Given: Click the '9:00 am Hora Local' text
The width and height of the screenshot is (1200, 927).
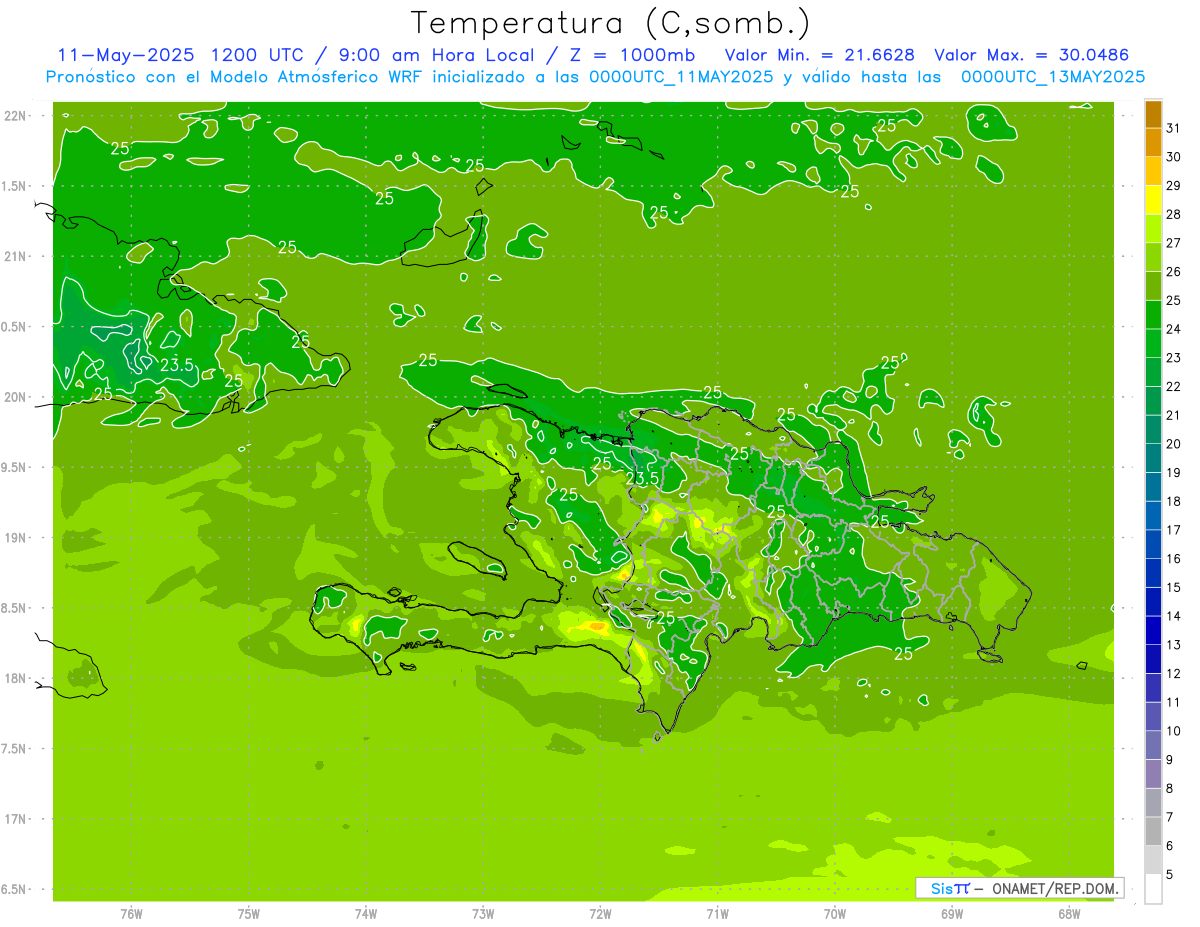Looking at the screenshot, I should pyautogui.click(x=433, y=55).
